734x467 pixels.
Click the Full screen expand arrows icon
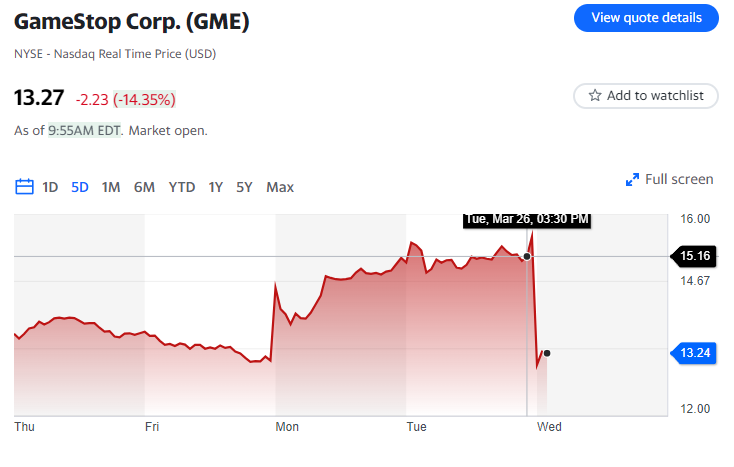pyautogui.click(x=632, y=180)
